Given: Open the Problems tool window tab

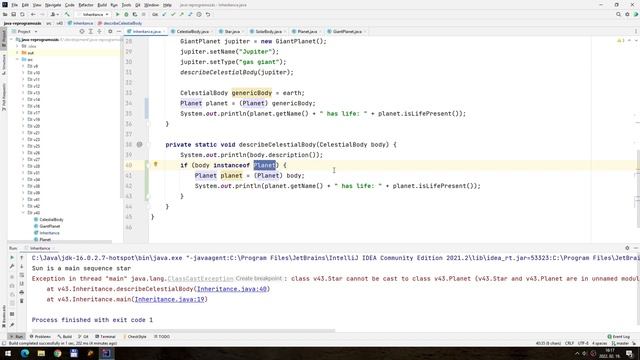Looking at the screenshot, I should click(x=40, y=337).
